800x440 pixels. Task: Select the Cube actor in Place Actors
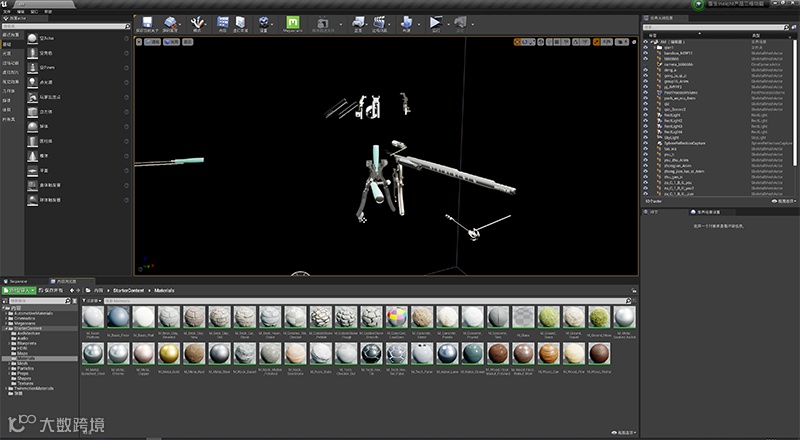point(33,112)
